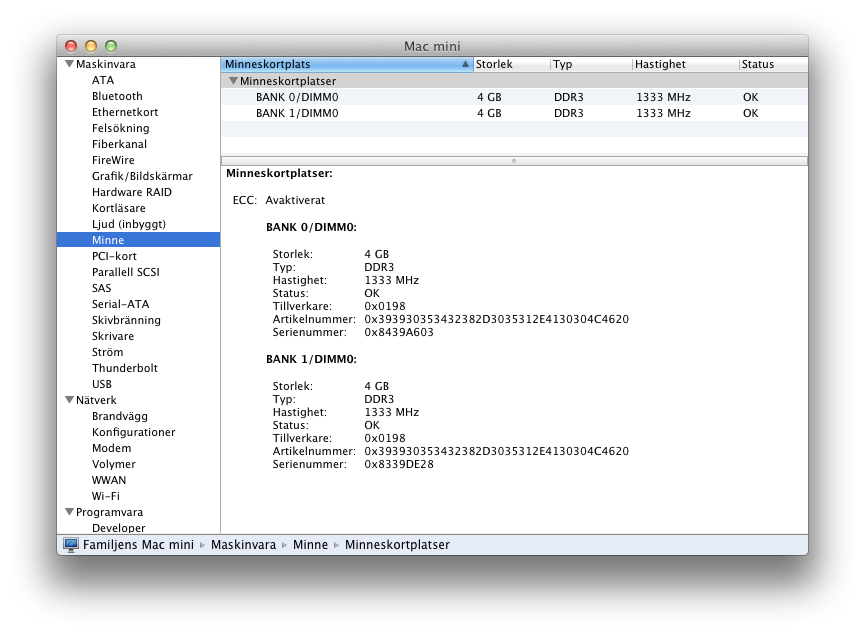Screen dimensions: 865x634
Task: Select Konfigurationer network item
Action: coord(134,432)
